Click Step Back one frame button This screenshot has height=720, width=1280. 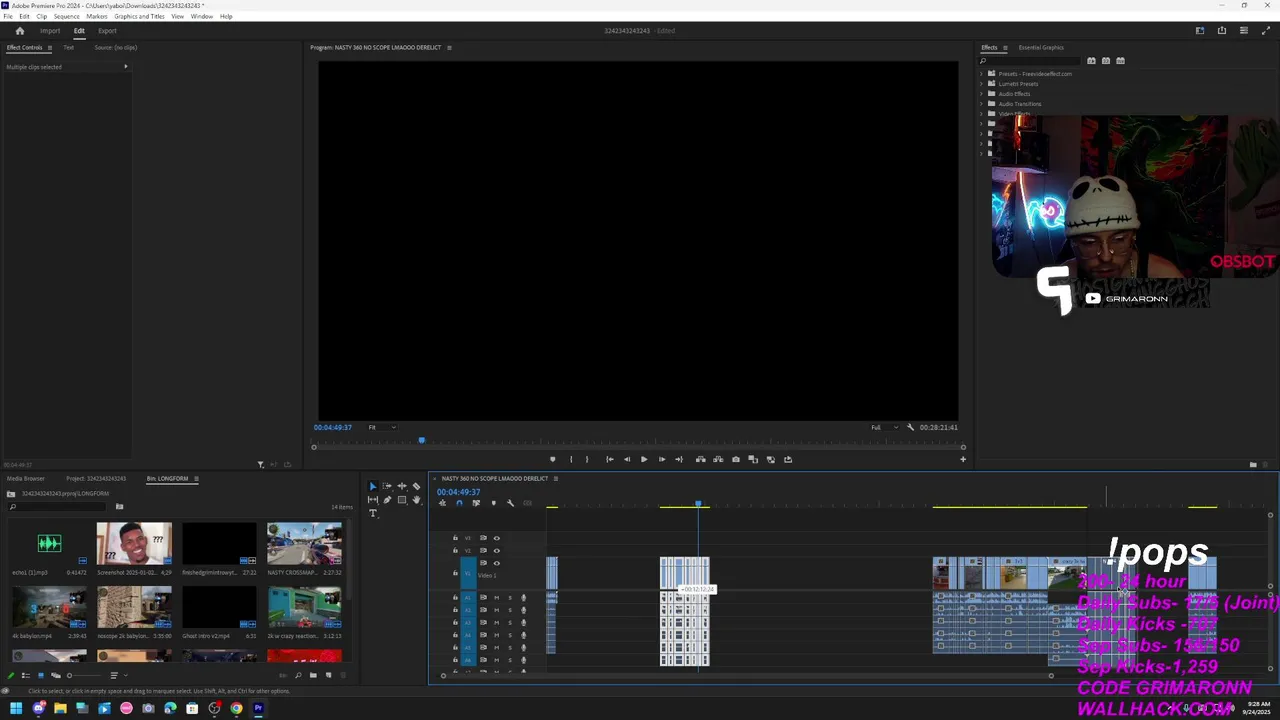coord(627,459)
